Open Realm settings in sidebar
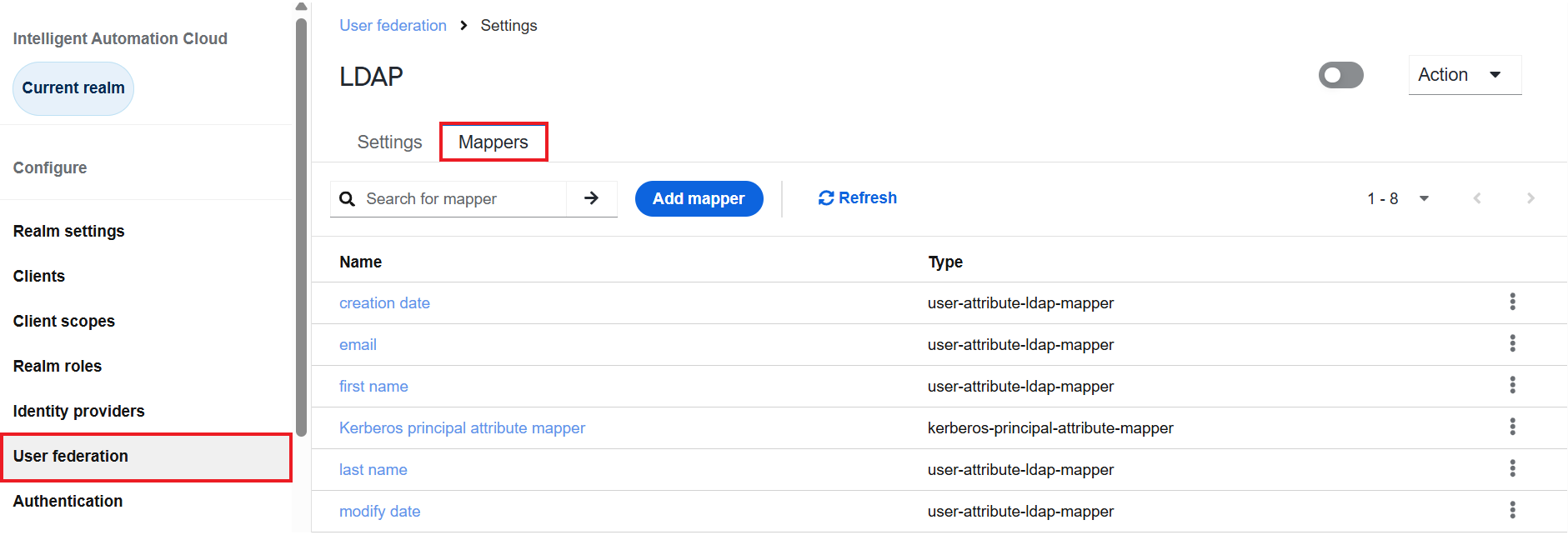Viewport: 1568px width, 535px height. coord(68,231)
